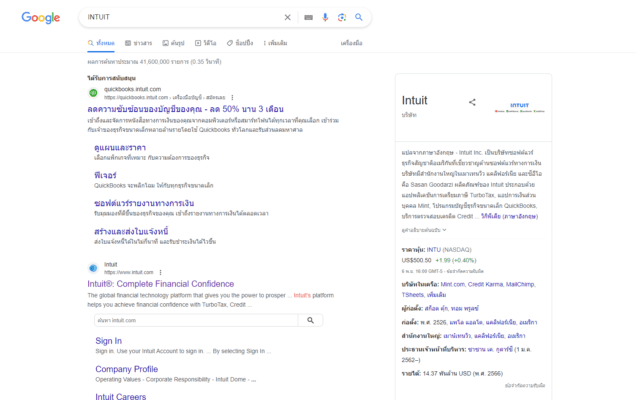Open QuickBooks ad three-dot menu
Viewport: 637px width, 400px height.
pyautogui.click(x=232, y=97)
